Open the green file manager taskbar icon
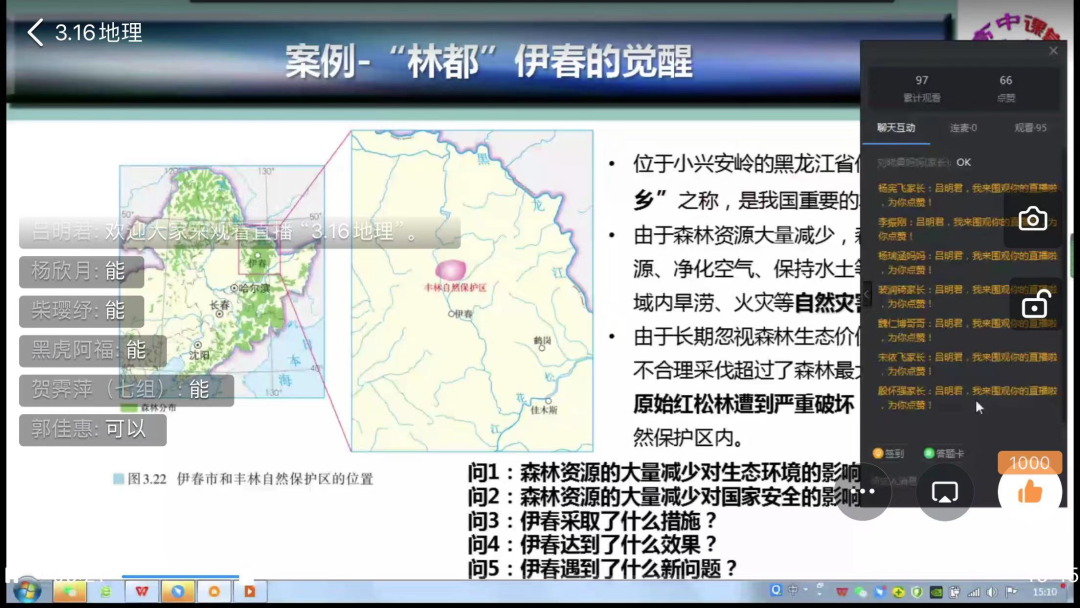1080x608 pixels. (70, 591)
